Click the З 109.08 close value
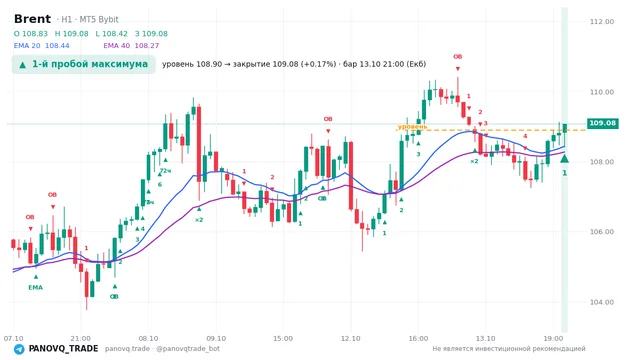 (151, 33)
